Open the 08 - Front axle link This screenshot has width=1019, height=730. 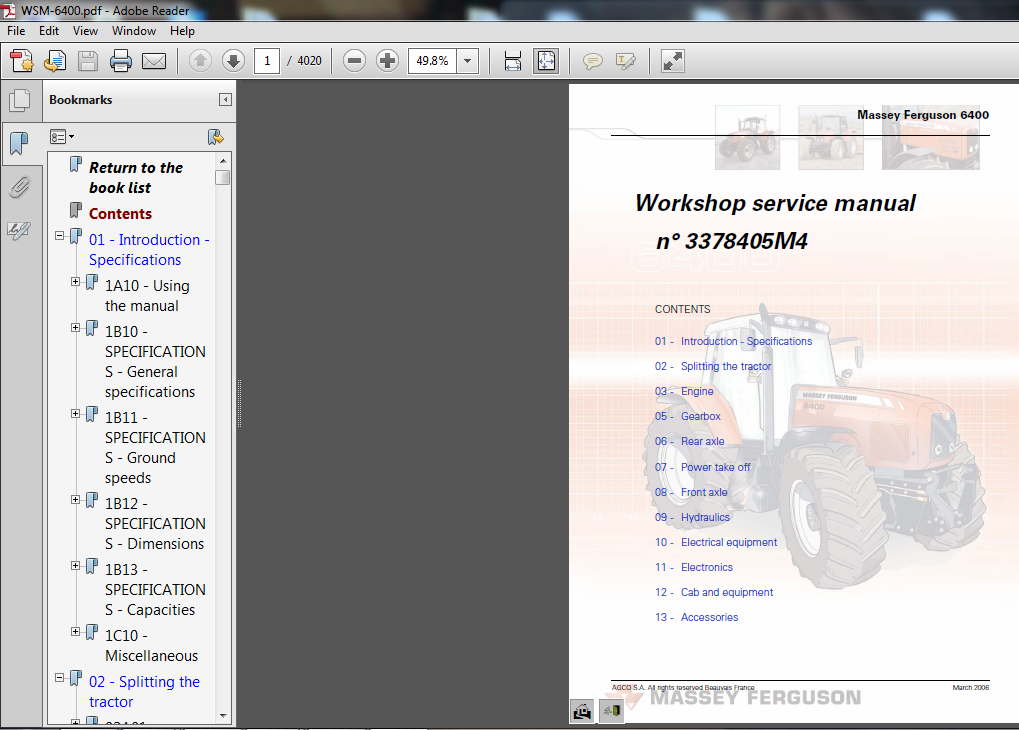click(x=691, y=492)
